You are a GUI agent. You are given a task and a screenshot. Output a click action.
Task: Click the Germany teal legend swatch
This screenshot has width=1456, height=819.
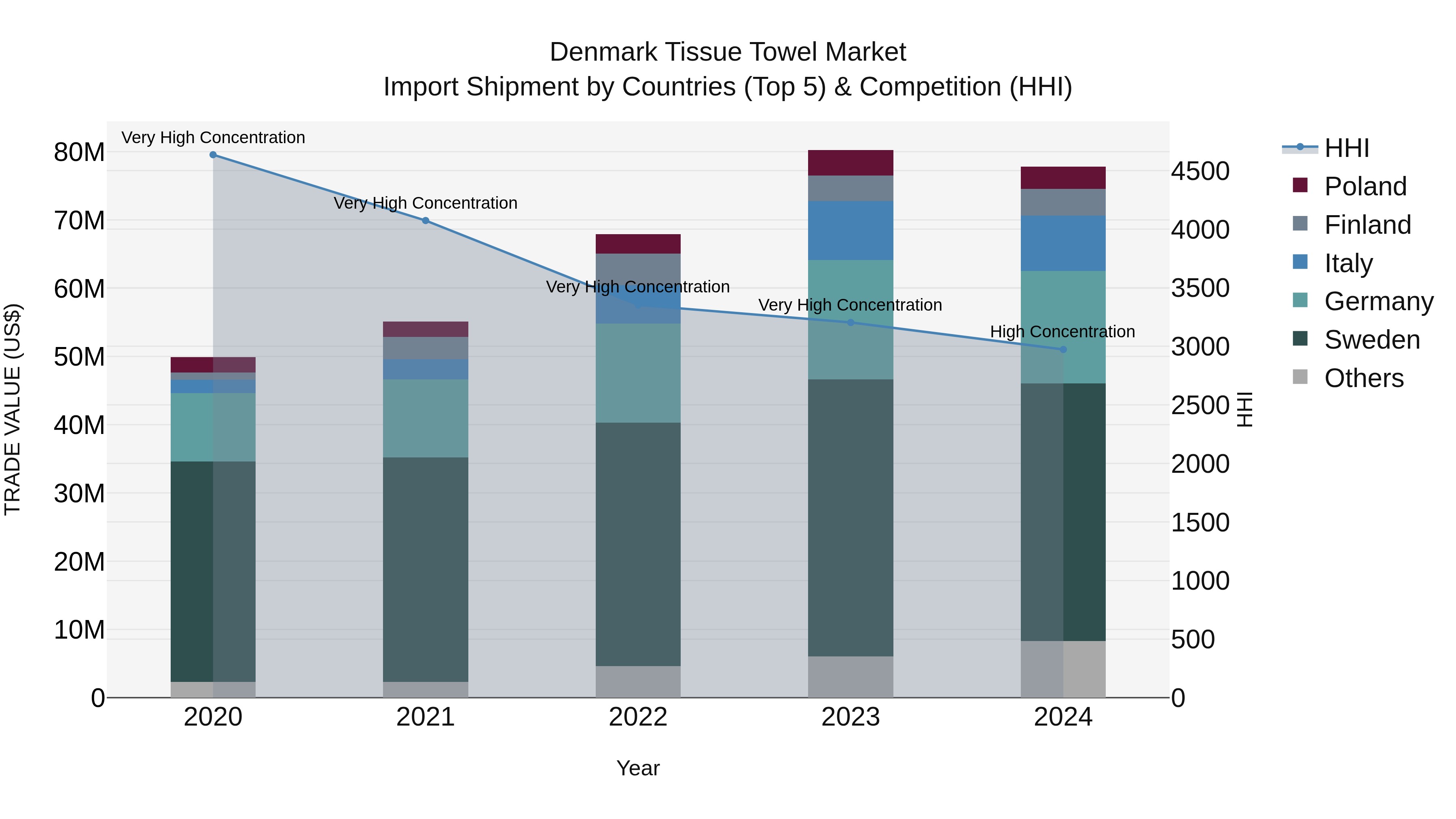[x=1300, y=300]
